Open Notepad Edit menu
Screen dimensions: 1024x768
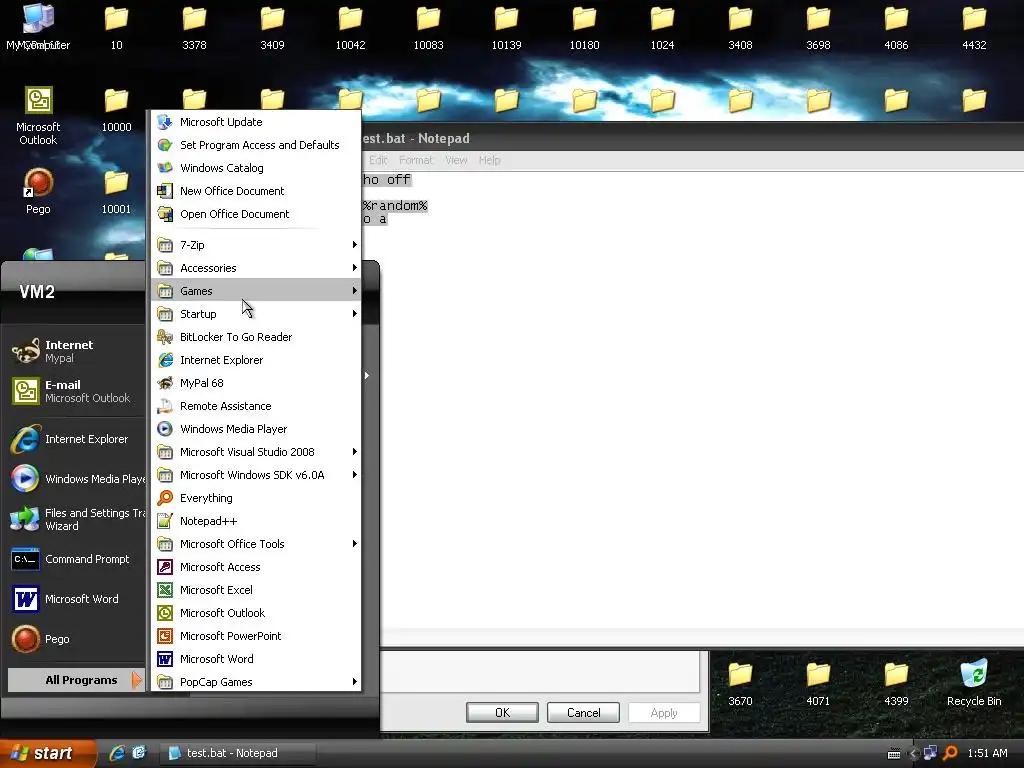coord(378,160)
